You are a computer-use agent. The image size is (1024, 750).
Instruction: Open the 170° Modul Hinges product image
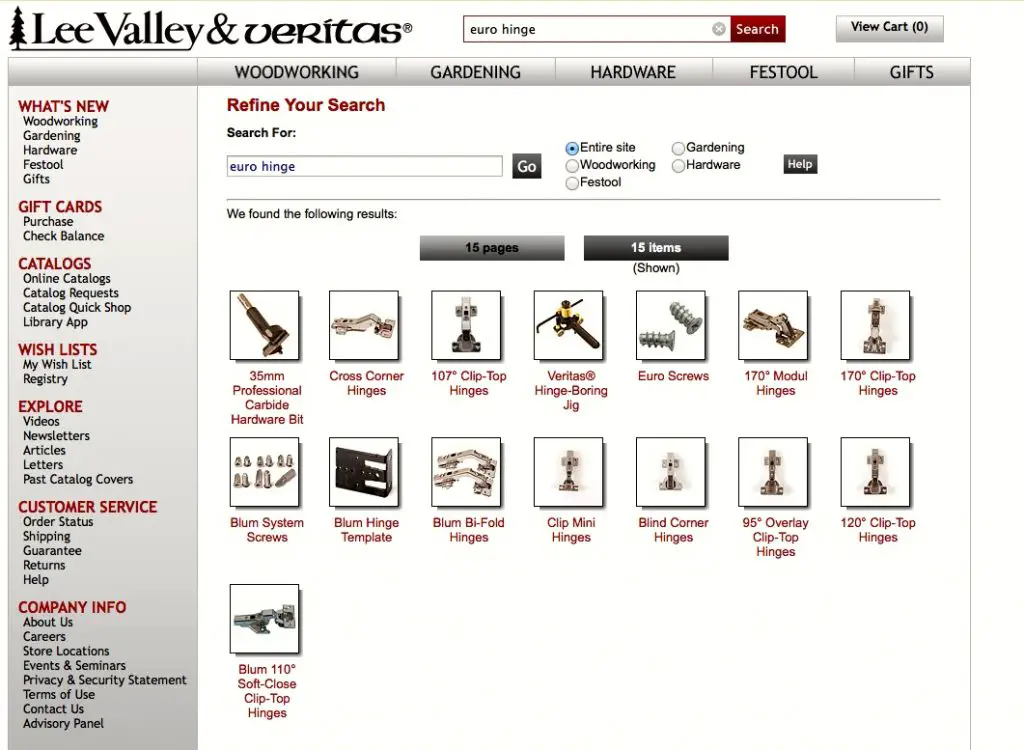773,325
